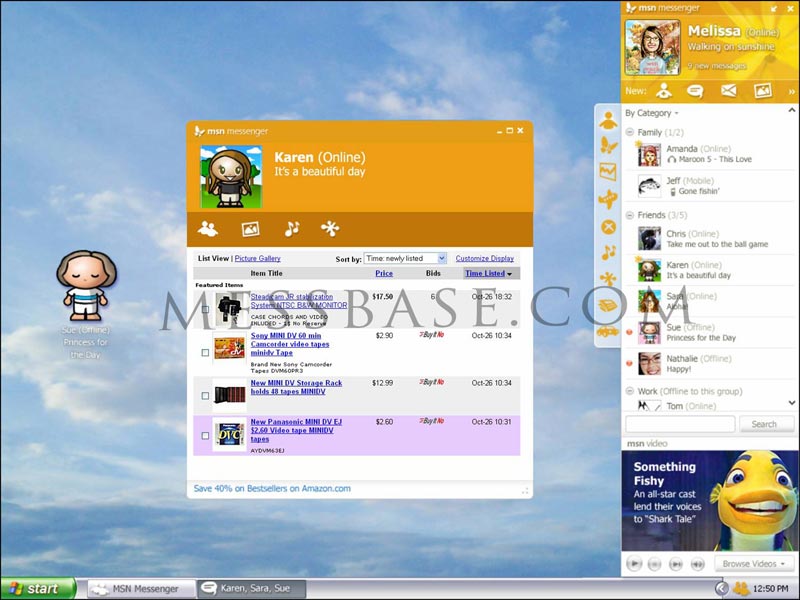
Task: Click the Save 40% on Bestsellers Amazon link
Action: point(272,488)
